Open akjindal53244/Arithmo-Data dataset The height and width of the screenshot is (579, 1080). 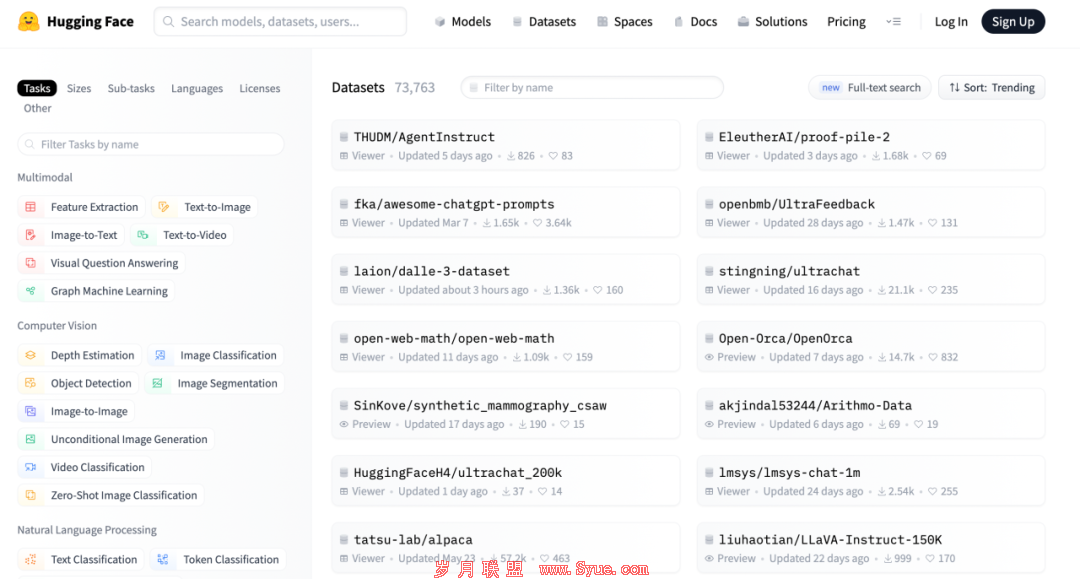(x=871, y=414)
